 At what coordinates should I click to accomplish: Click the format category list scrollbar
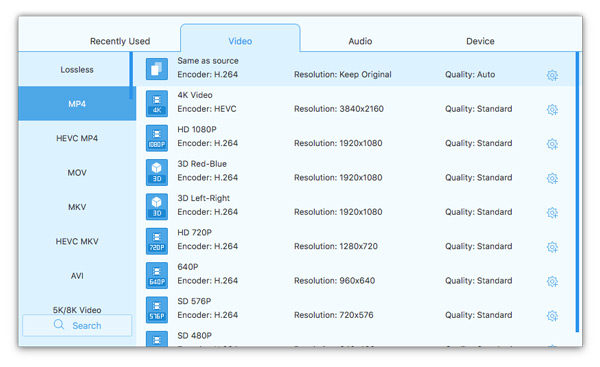point(131,75)
